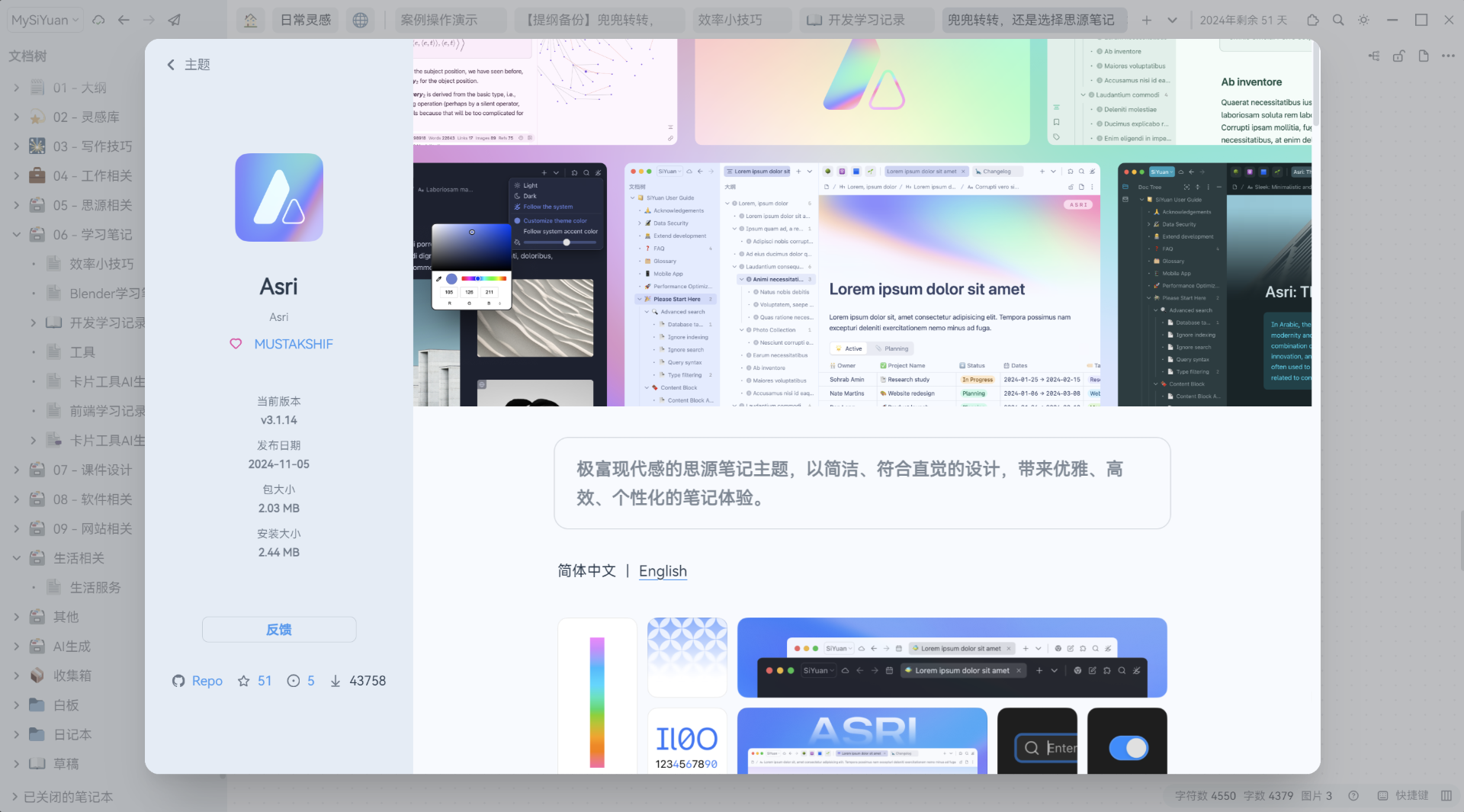Expand the 开发学习记录 document in tree
This screenshot has height=812, width=1464.
click(33, 323)
